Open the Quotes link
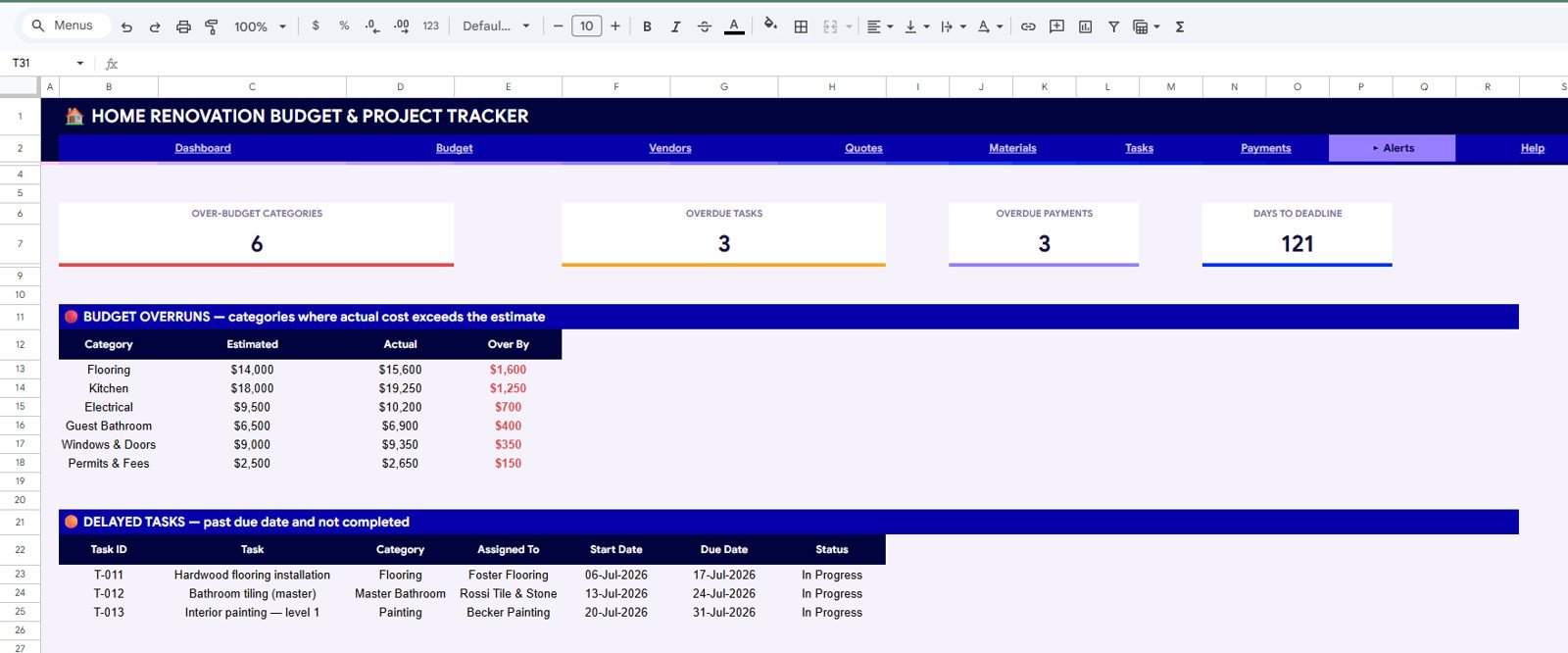Screen dimensions: 1568x653 tap(863, 148)
